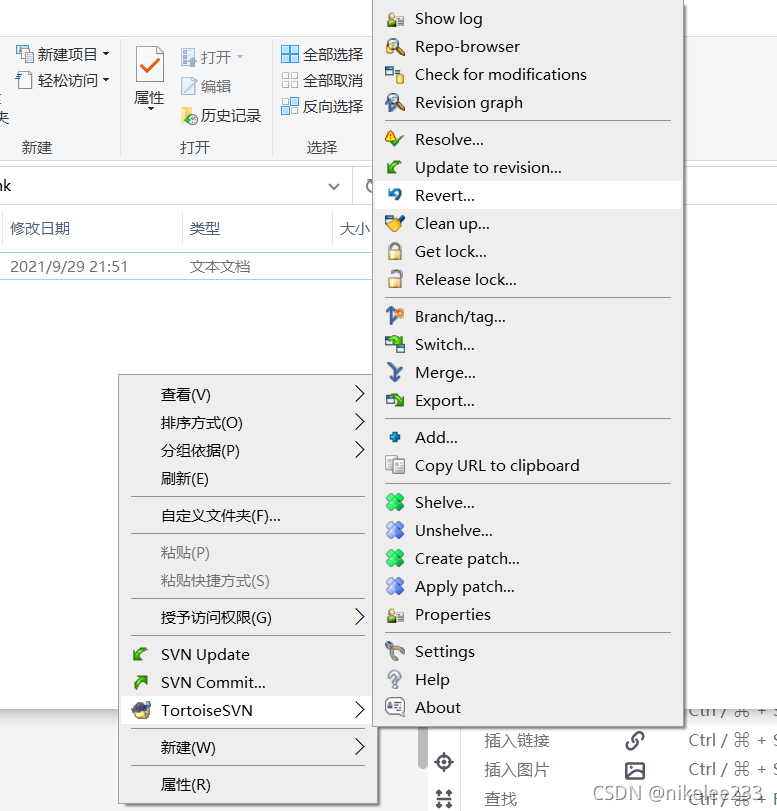Click the Help question mark icon
The width and height of the screenshot is (777, 811).
tap(395, 679)
